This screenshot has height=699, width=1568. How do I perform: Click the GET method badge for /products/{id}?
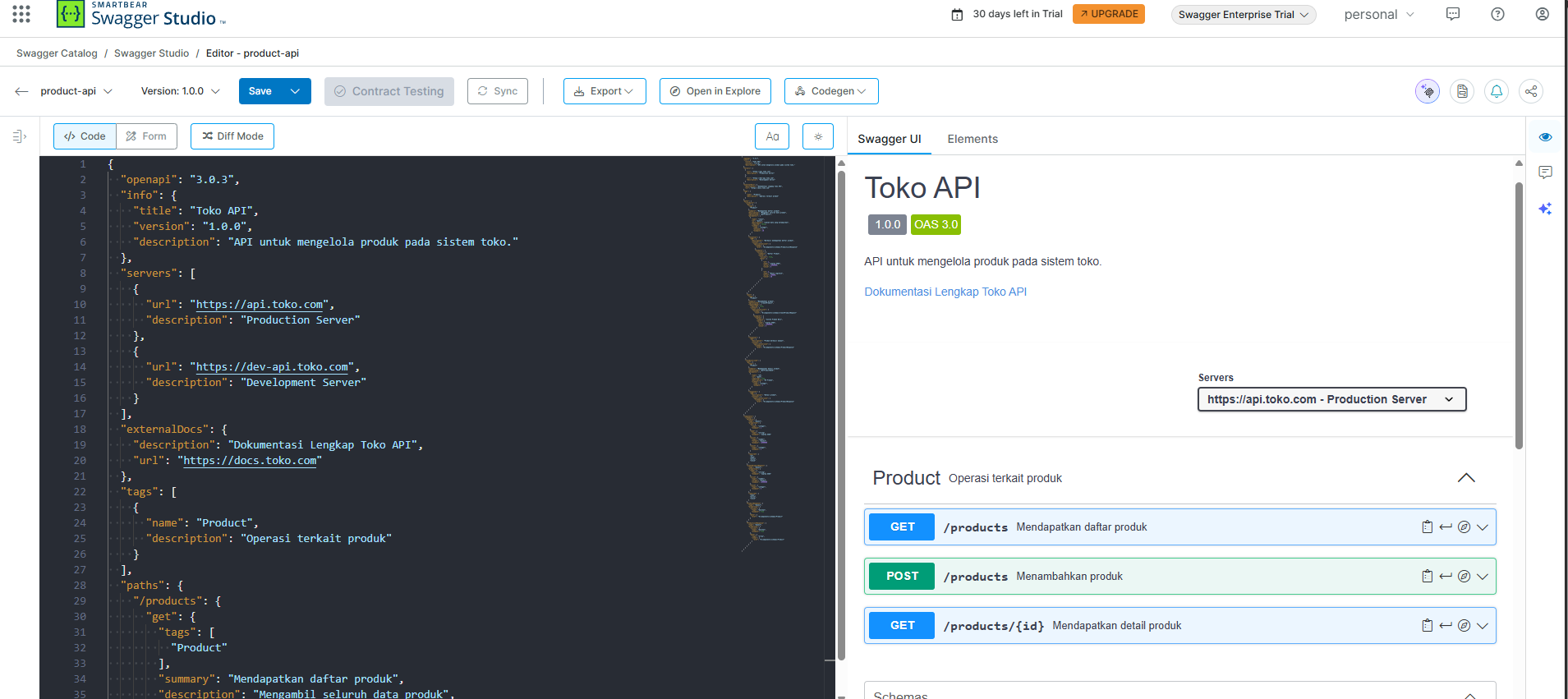(902, 626)
